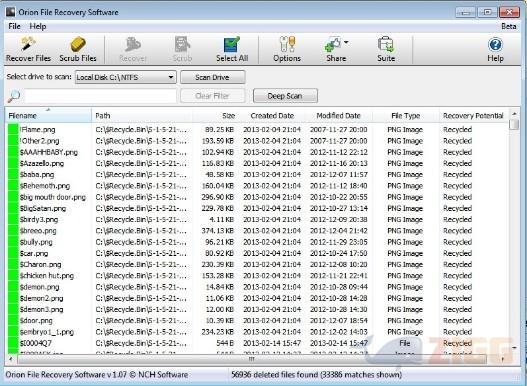Expand the Share dropdown arrow
The width and height of the screenshot is (527, 386).
[x=346, y=42]
